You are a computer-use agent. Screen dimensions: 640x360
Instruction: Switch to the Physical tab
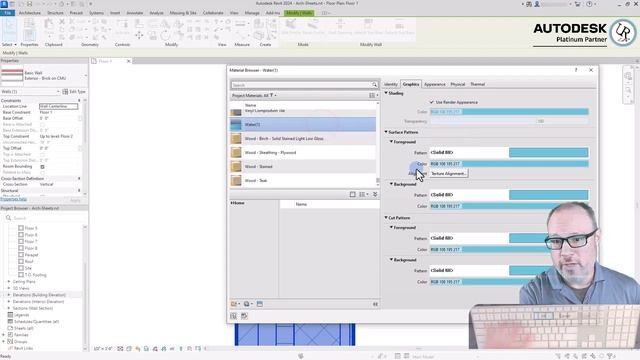coord(458,84)
